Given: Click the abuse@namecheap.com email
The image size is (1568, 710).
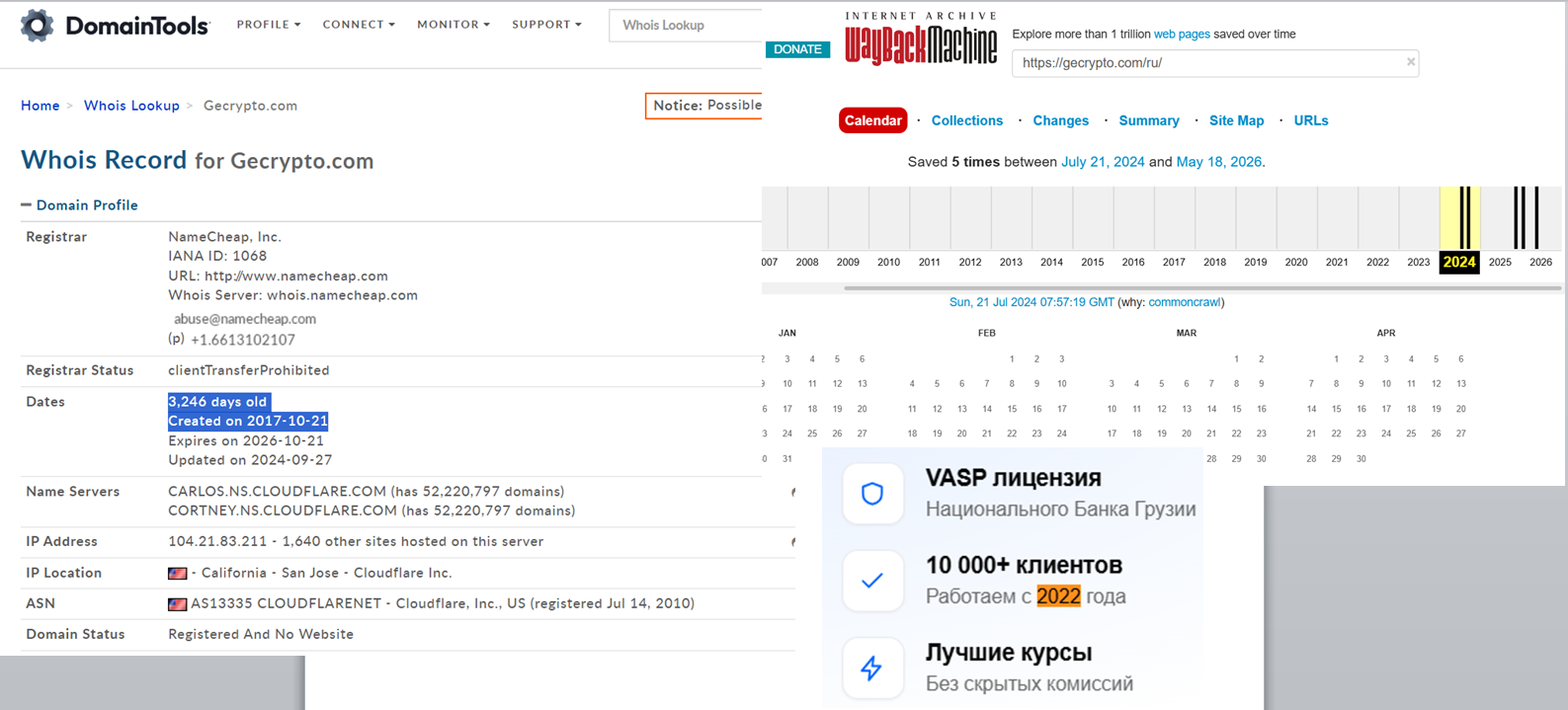Looking at the screenshot, I should coord(245,319).
